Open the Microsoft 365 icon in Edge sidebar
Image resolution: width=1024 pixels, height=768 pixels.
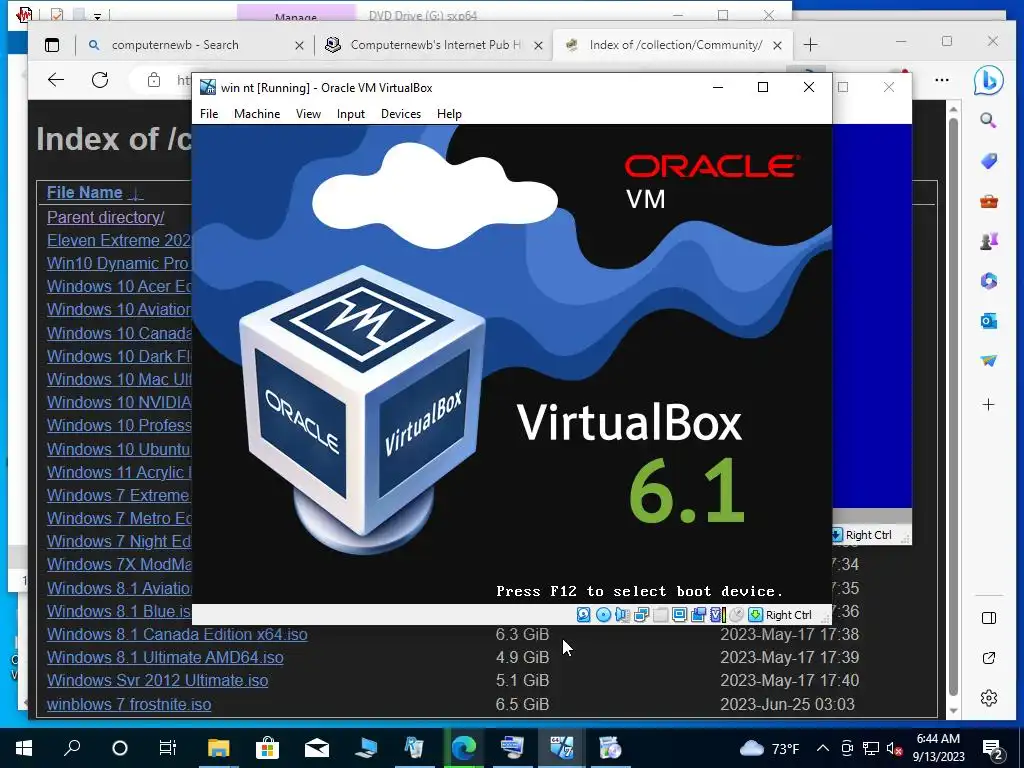pyautogui.click(x=989, y=281)
